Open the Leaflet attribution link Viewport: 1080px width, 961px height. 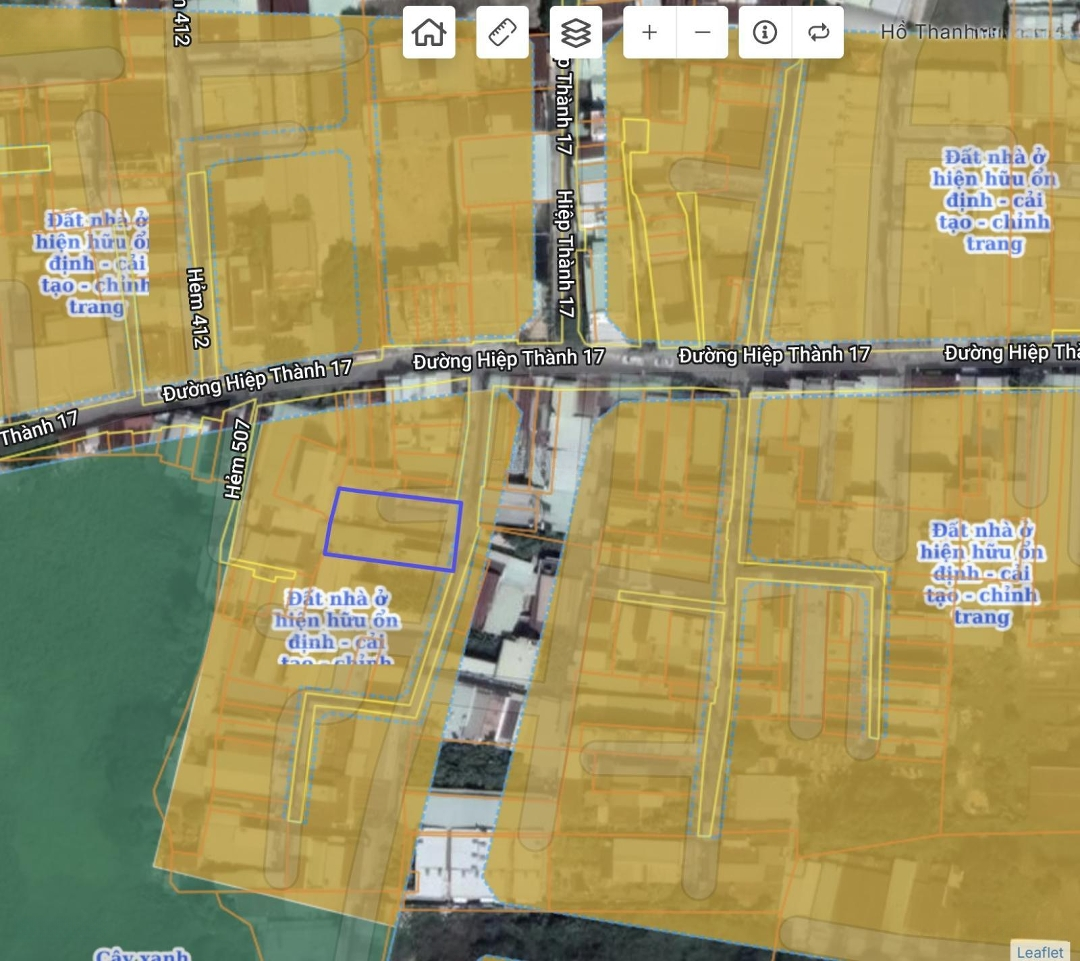tap(1040, 952)
